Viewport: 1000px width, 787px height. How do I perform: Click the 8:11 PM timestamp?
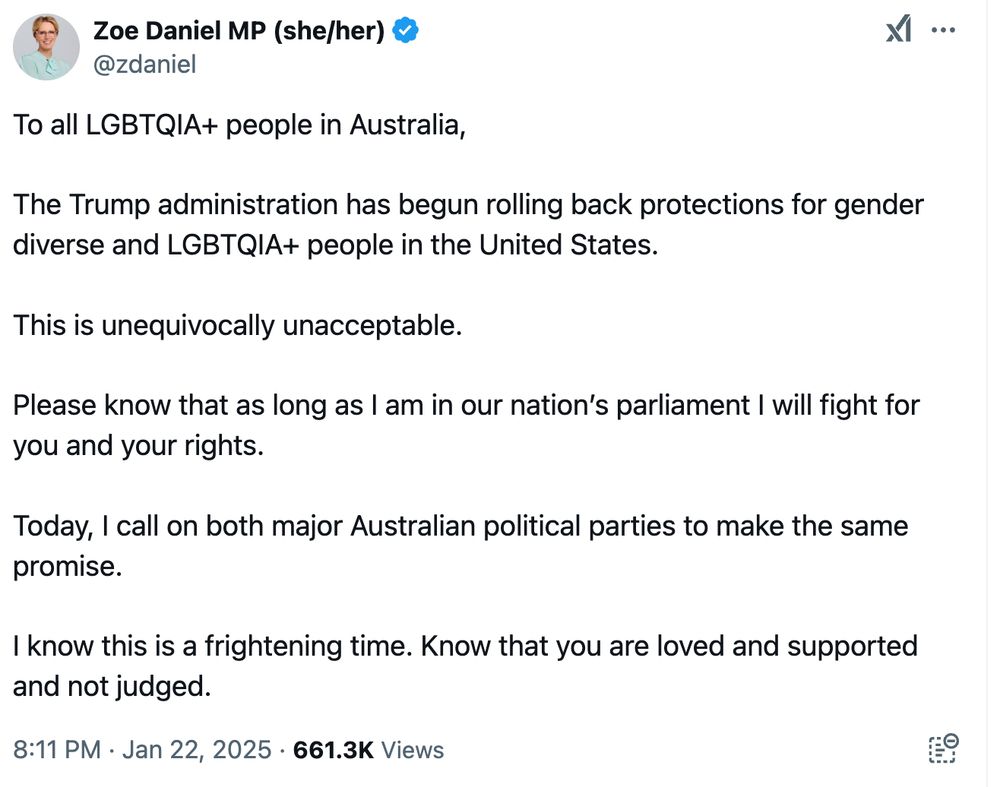(x=57, y=749)
